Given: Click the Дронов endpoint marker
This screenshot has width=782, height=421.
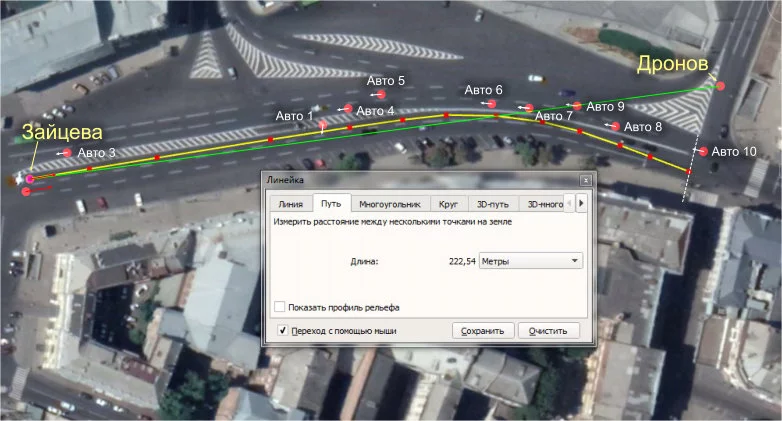Looking at the screenshot, I should pos(720,86).
